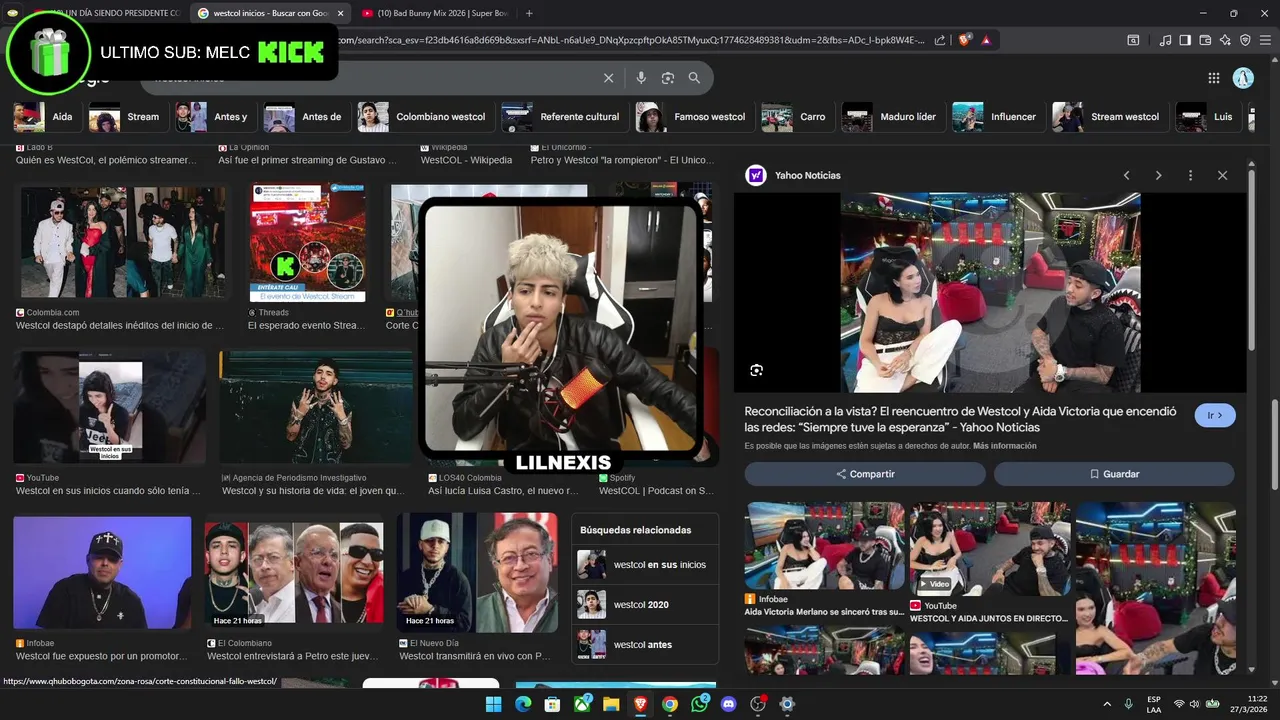Open related search westcol 2020
Image resolution: width=1280 pixels, height=720 pixels.
(645, 605)
